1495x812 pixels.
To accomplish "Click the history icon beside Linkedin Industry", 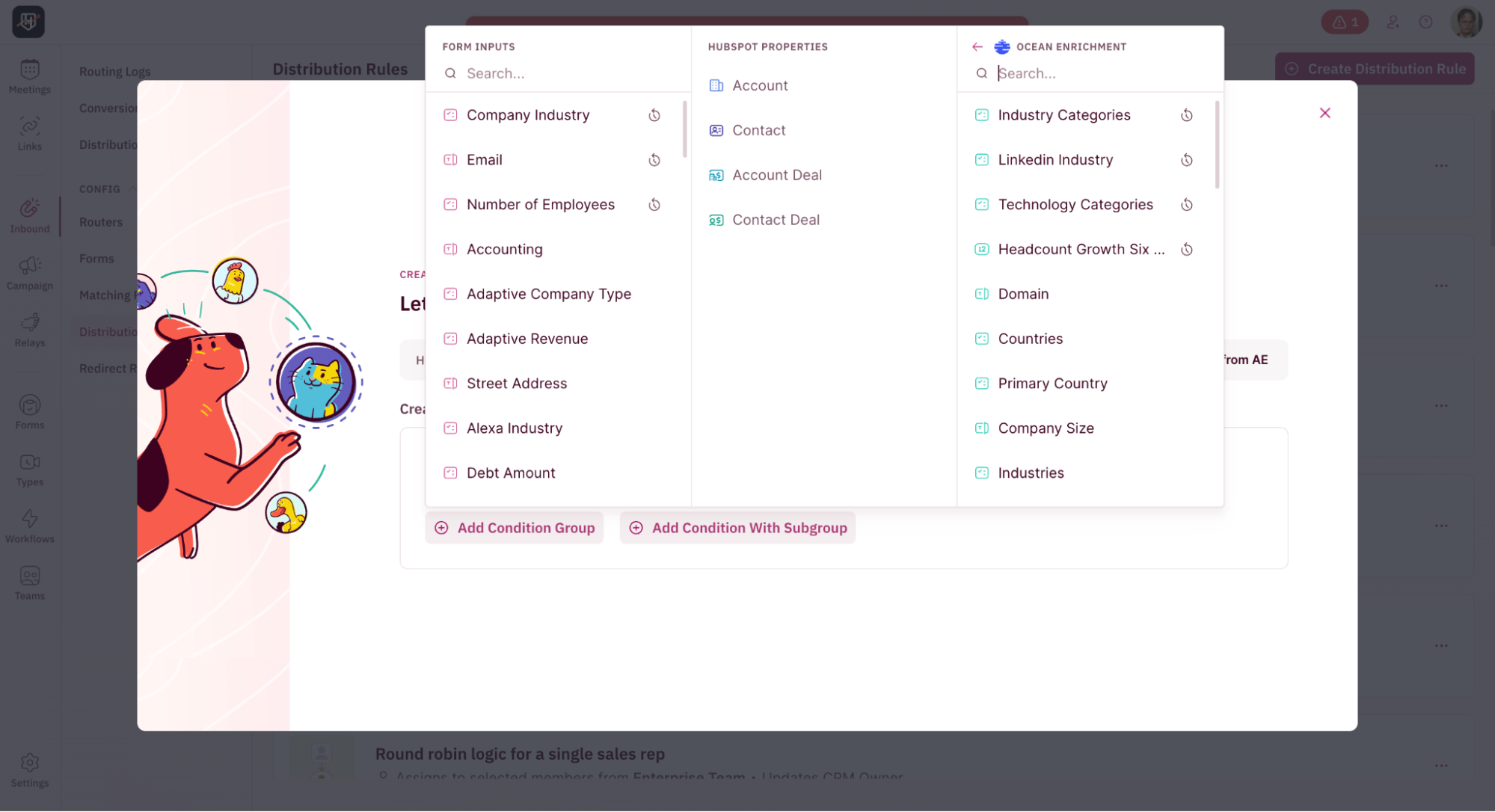I will point(1186,160).
